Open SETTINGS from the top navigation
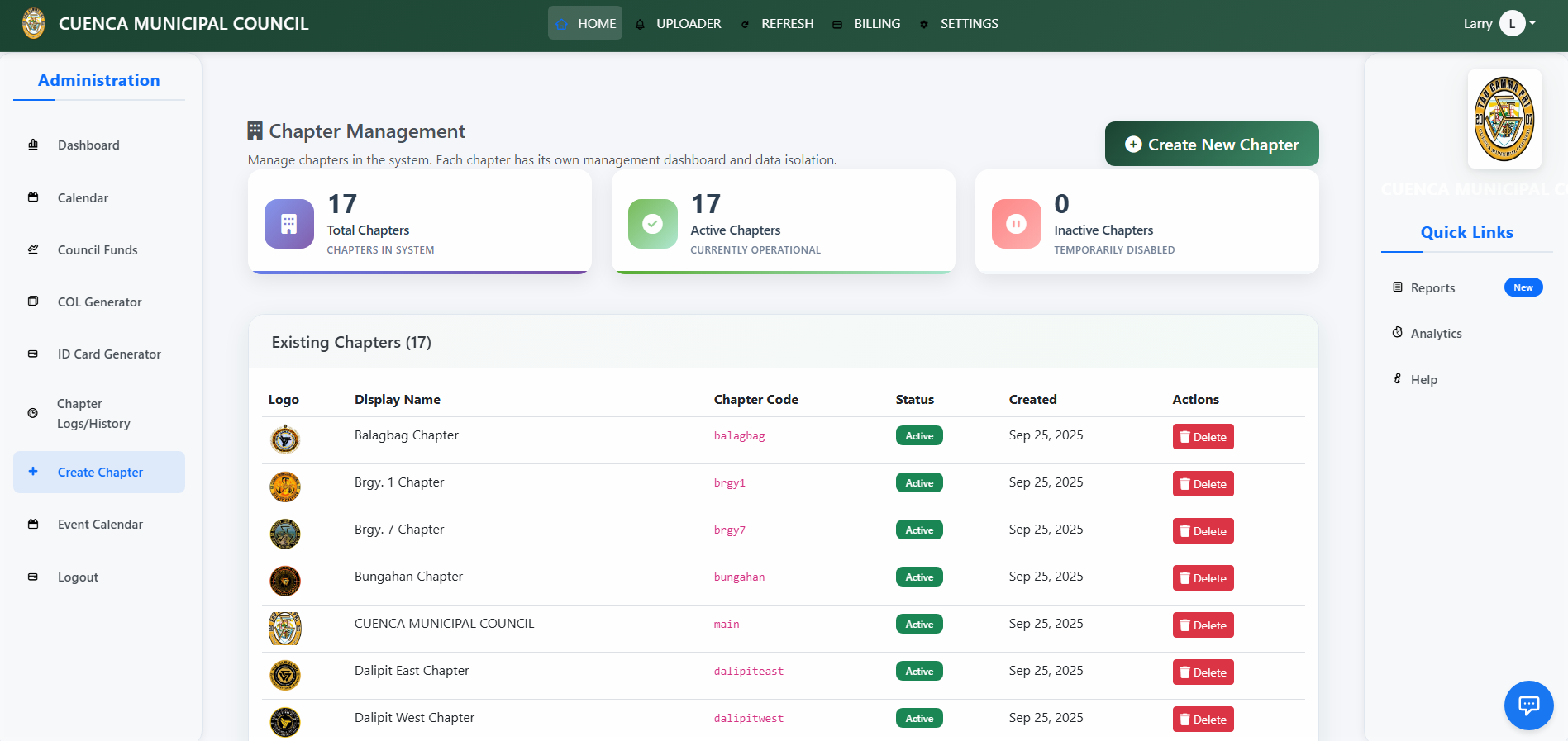This screenshot has width=1568, height=741. 960,24
